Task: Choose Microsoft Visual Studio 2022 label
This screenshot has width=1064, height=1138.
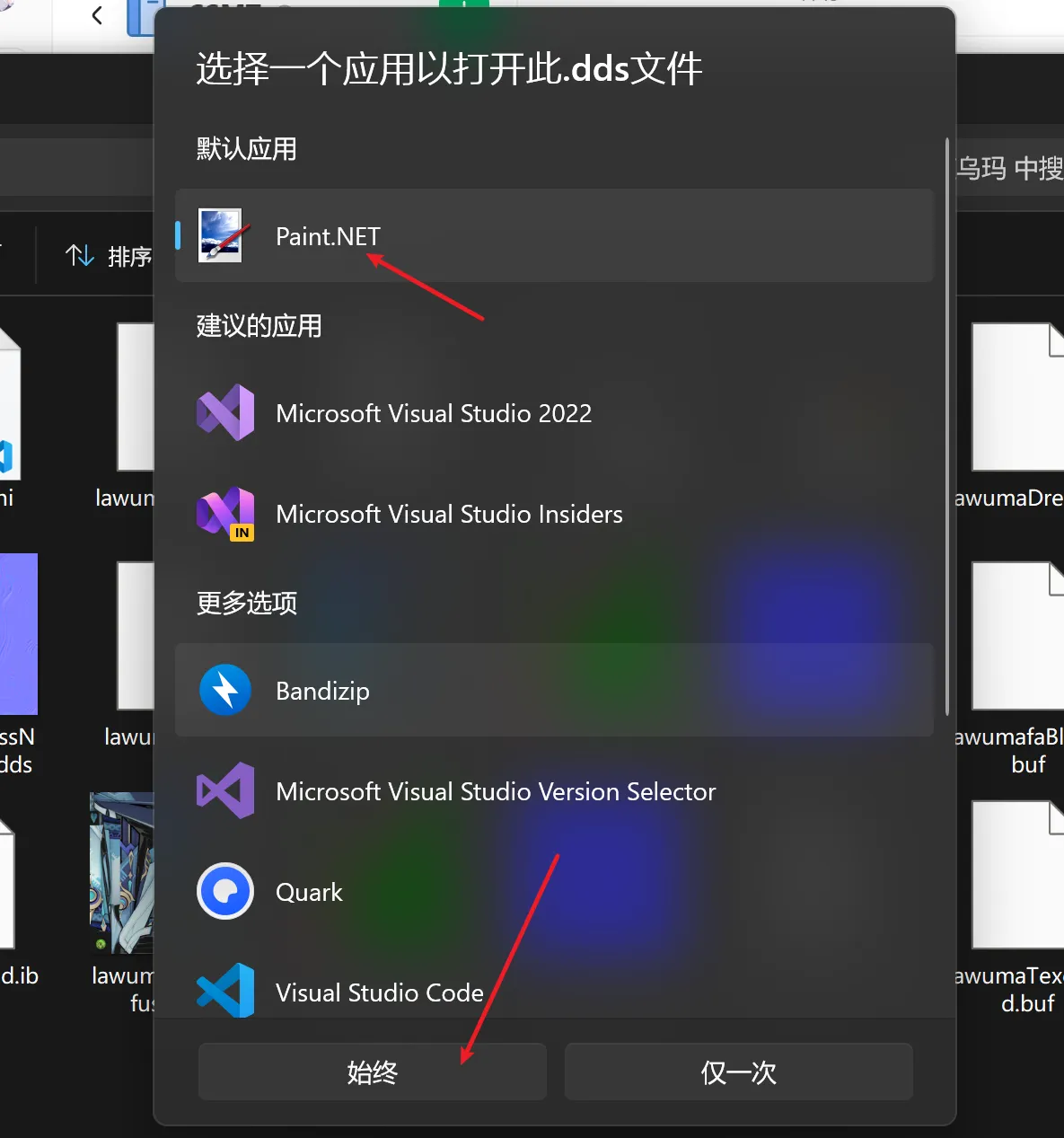Action: click(434, 413)
